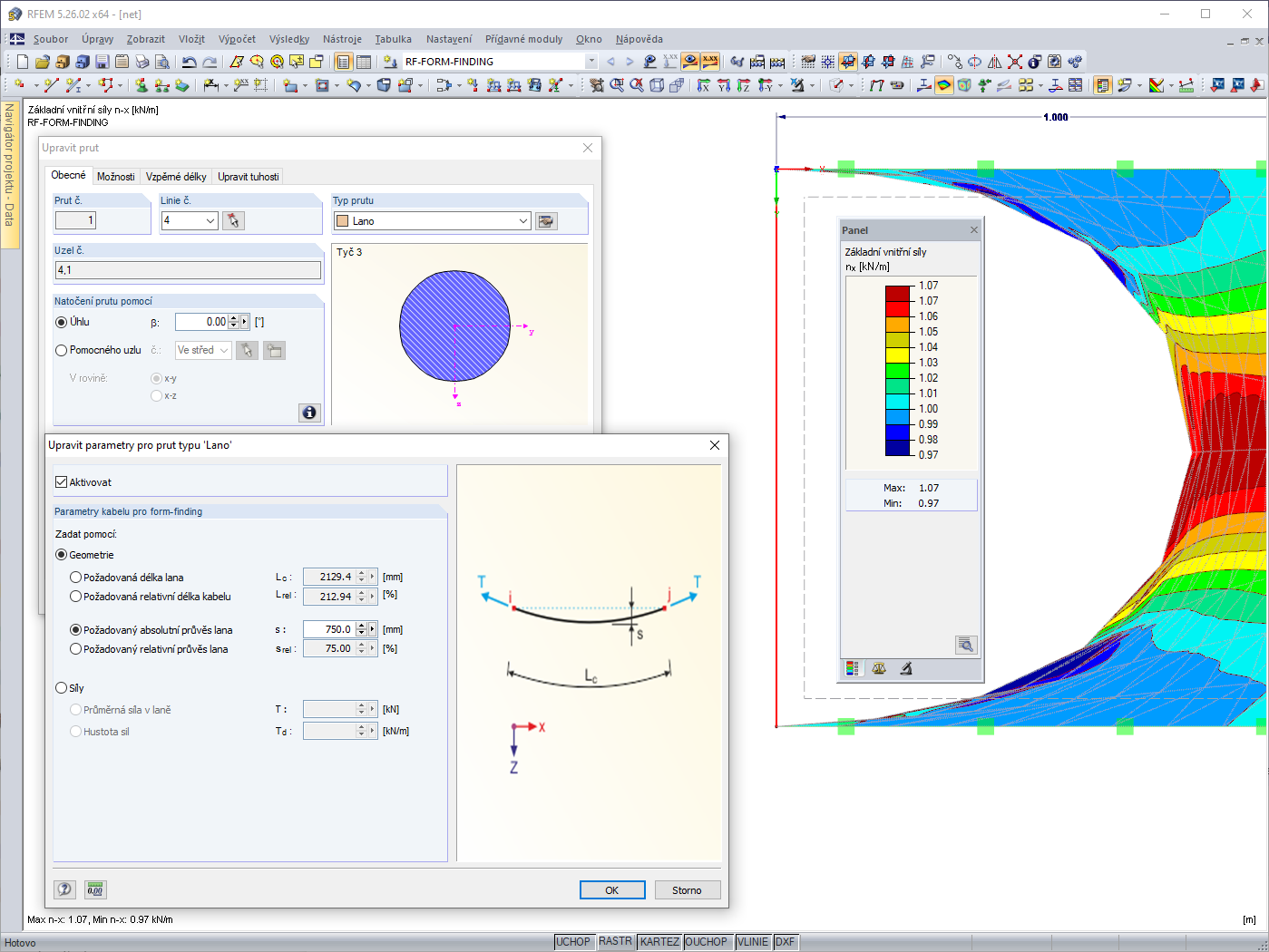Open the arrow button beside the Lc length field
Image resolution: width=1269 pixels, height=952 pixels.
[x=372, y=577]
